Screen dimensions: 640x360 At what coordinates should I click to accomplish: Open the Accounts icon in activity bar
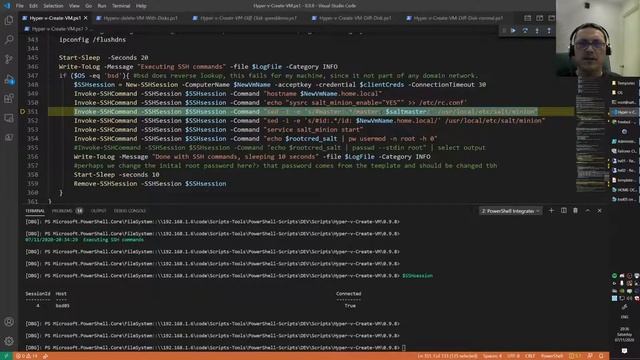click(9, 322)
